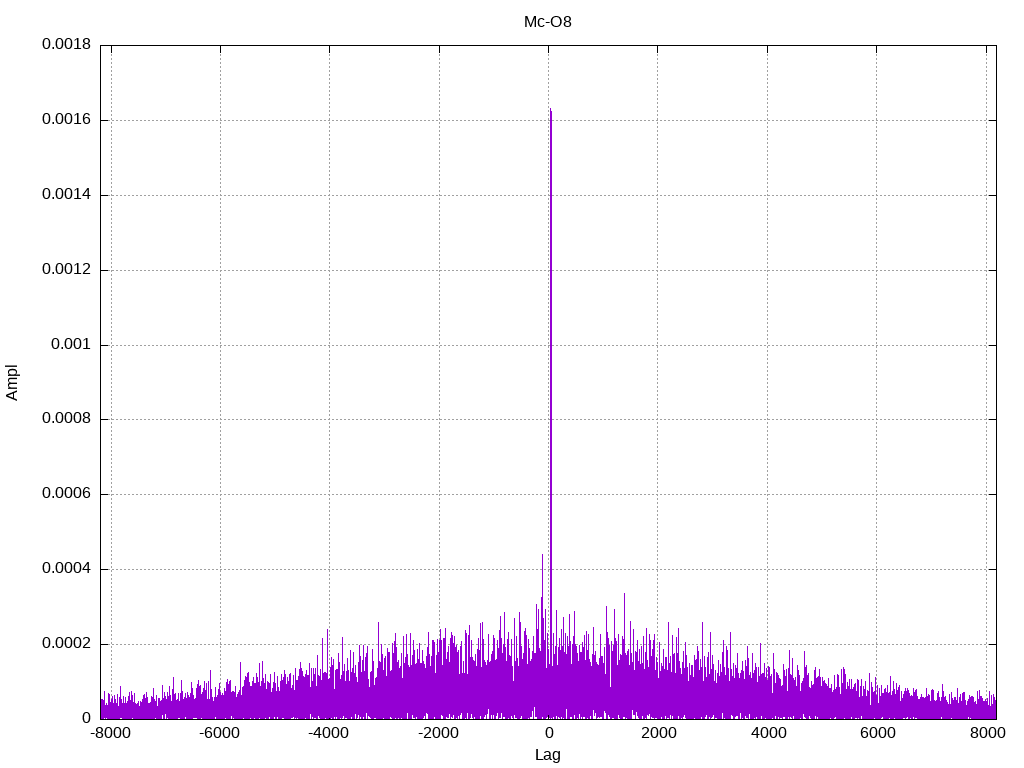Click x-axis tick label 4000
The width and height of the screenshot is (1024, 768).
pos(768,733)
